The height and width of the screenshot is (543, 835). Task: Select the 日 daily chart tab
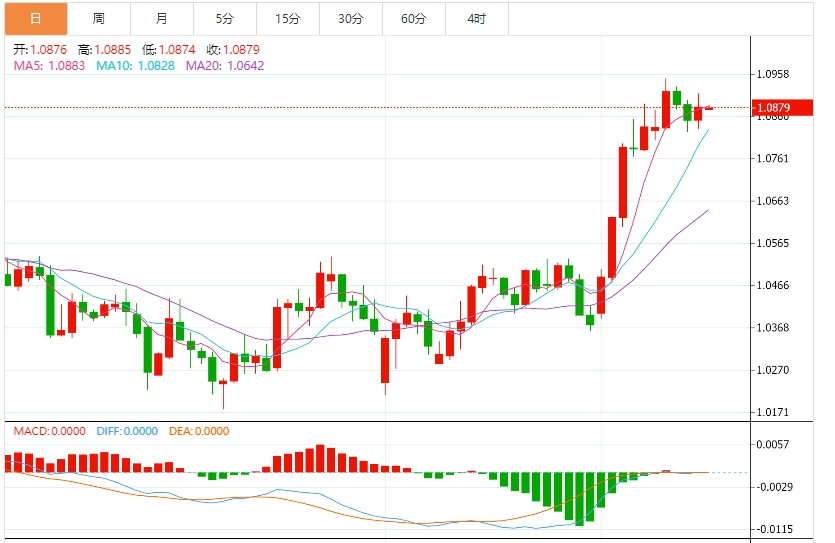point(36,19)
